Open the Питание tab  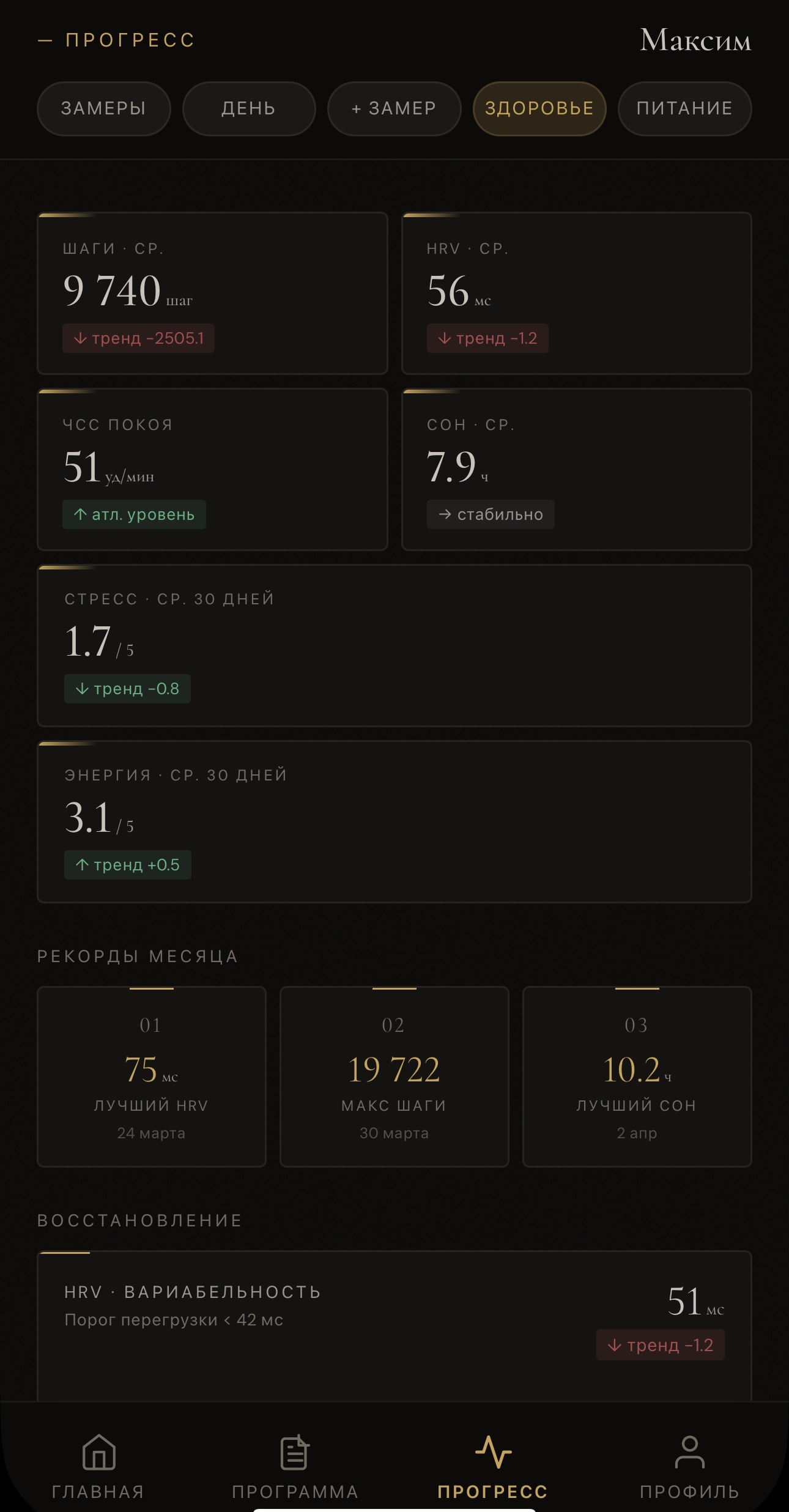pyautogui.click(x=684, y=109)
